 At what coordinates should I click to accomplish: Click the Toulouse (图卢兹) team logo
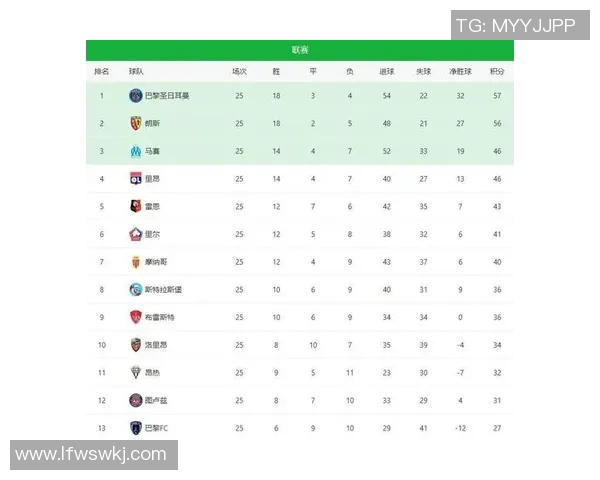136,400
